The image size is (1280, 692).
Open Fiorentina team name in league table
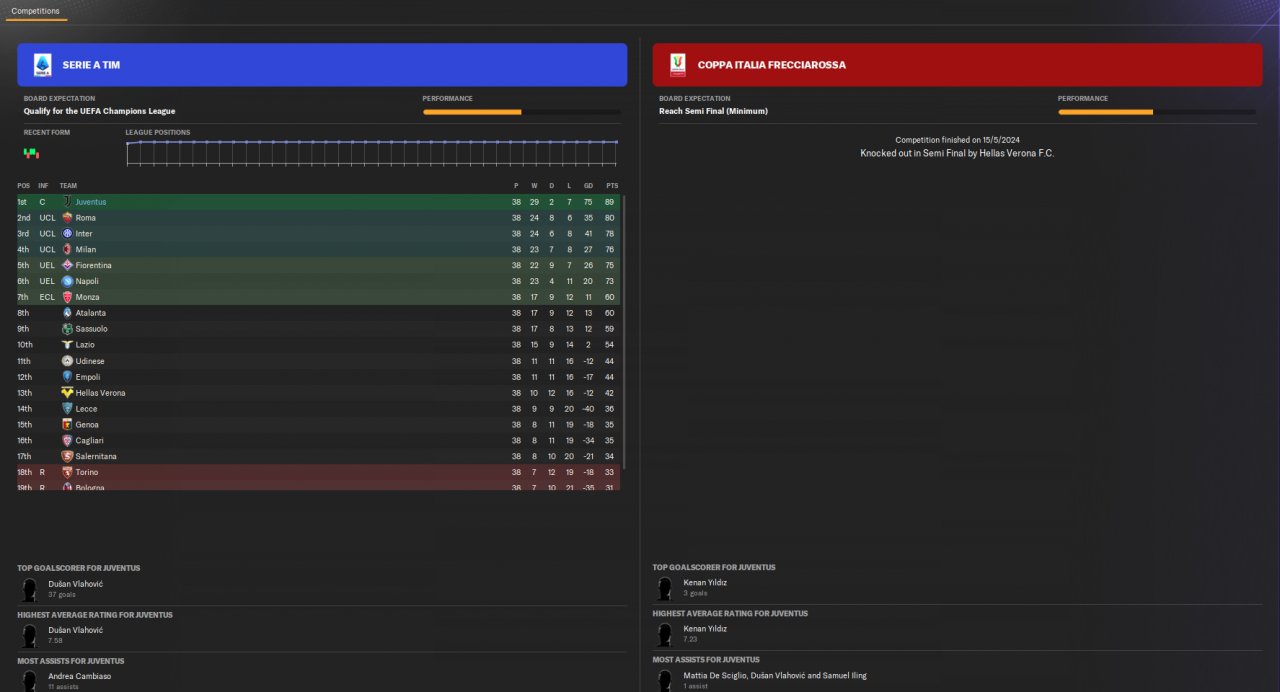point(93,265)
